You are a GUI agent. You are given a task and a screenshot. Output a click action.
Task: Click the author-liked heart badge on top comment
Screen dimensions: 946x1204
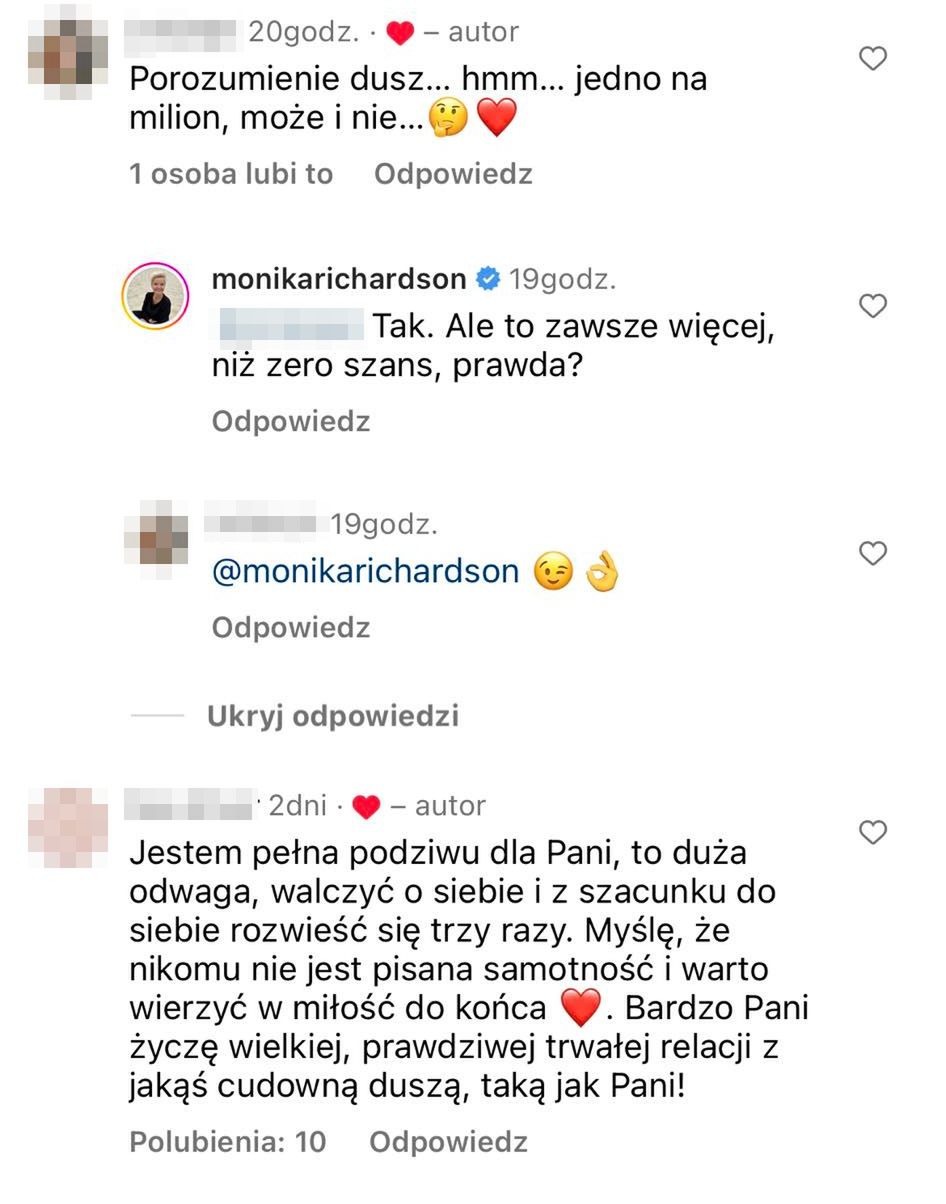click(x=400, y=33)
